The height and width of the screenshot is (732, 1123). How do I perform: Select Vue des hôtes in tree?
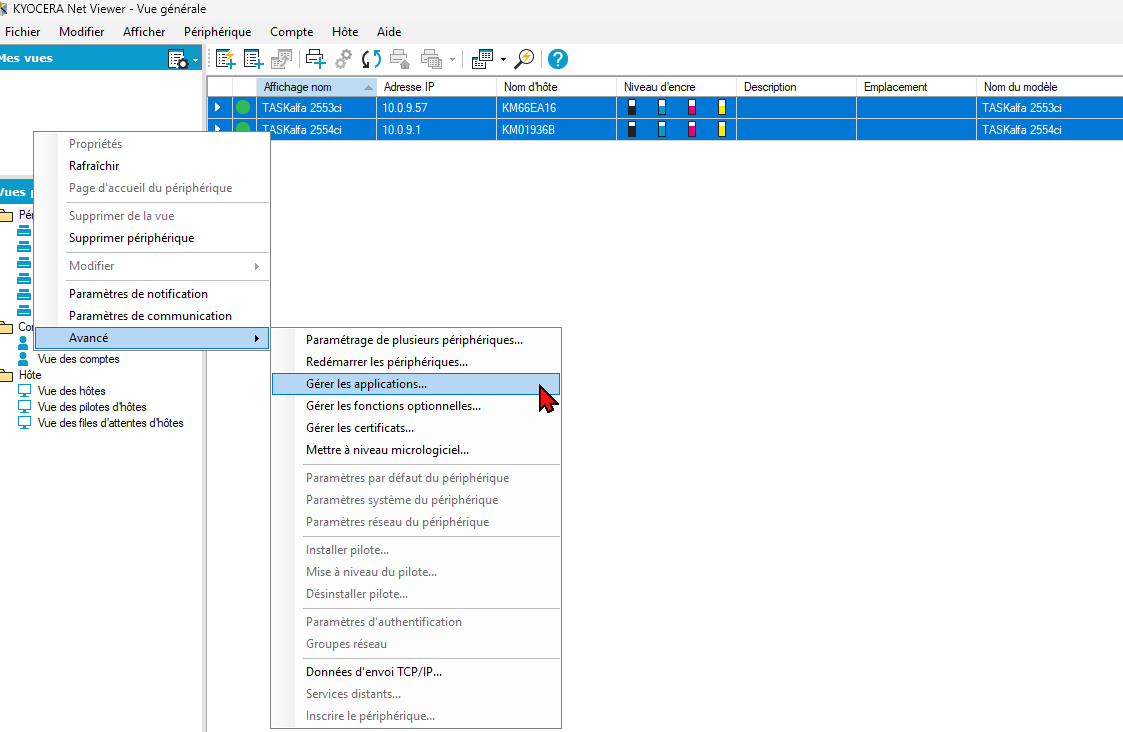click(x=72, y=390)
